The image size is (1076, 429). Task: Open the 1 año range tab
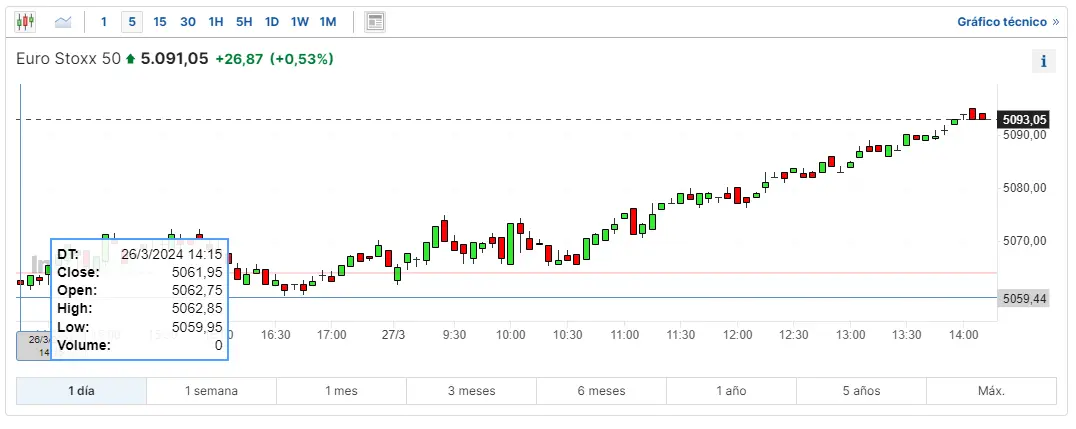[x=732, y=391]
